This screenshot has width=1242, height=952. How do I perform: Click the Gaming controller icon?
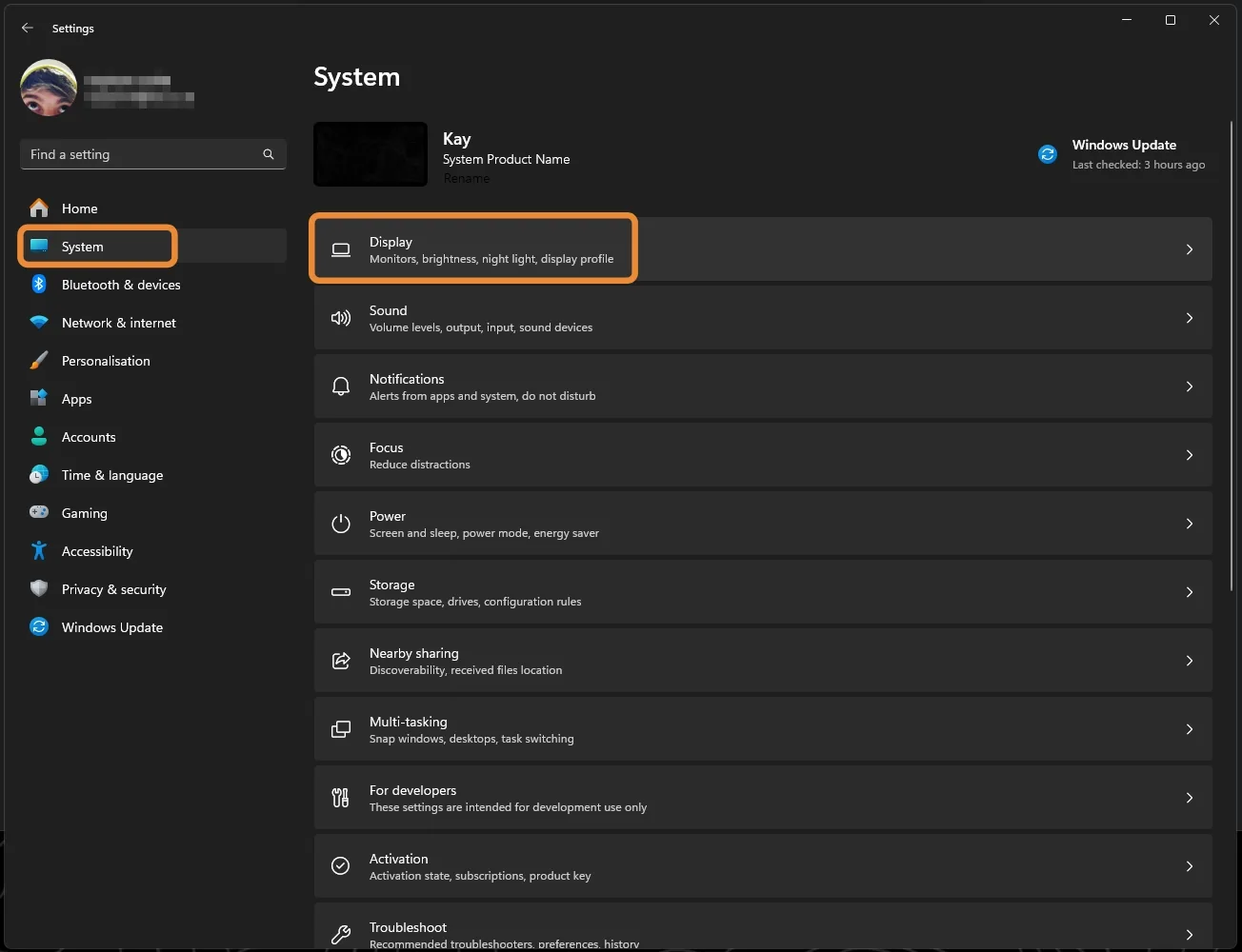click(x=39, y=513)
